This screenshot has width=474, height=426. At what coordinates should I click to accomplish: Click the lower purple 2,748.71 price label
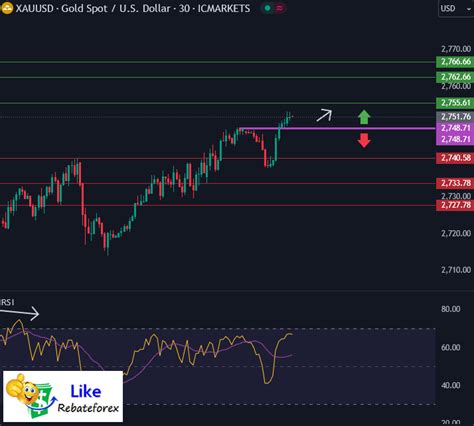point(455,139)
